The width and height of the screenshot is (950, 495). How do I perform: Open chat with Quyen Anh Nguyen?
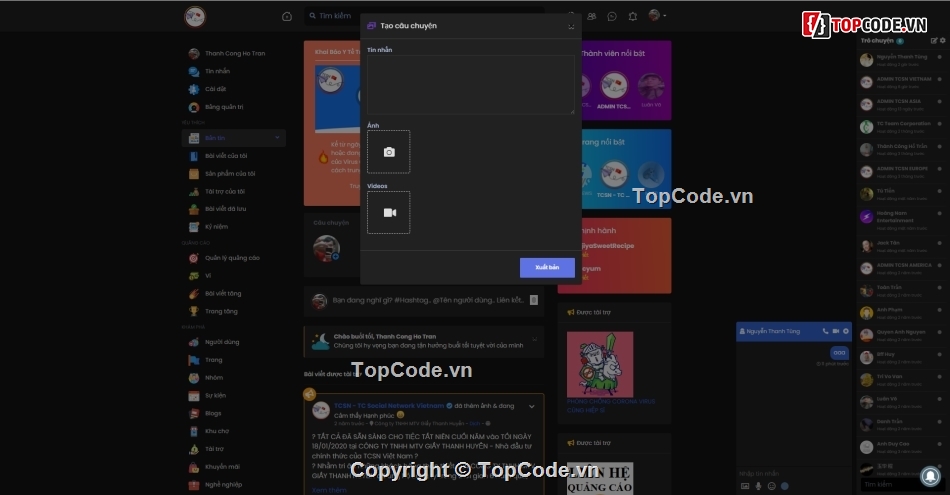[x=902, y=335]
